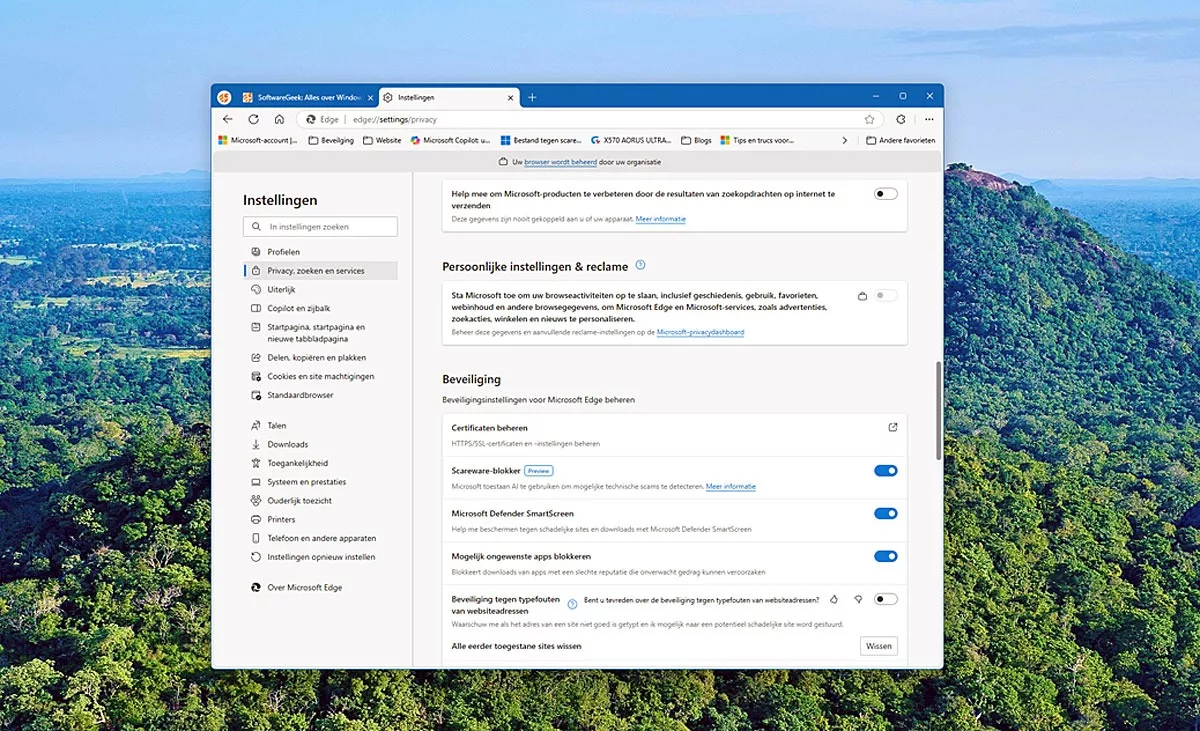The height and width of the screenshot is (731, 1200).
Task: Select Startpagina en nieuwe tabbladpagina
Action: click(320, 332)
